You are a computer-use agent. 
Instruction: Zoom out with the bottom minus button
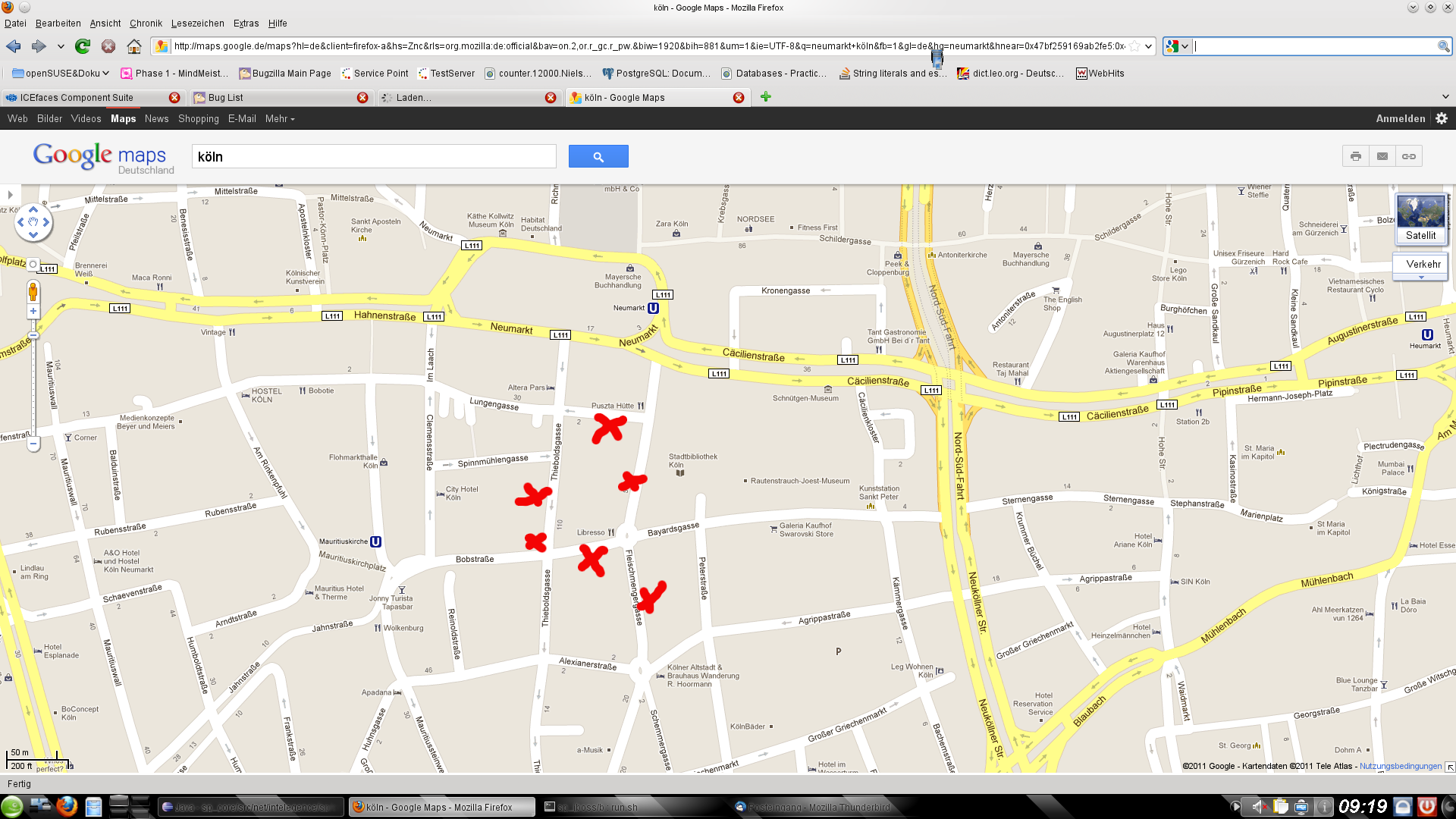click(33, 445)
